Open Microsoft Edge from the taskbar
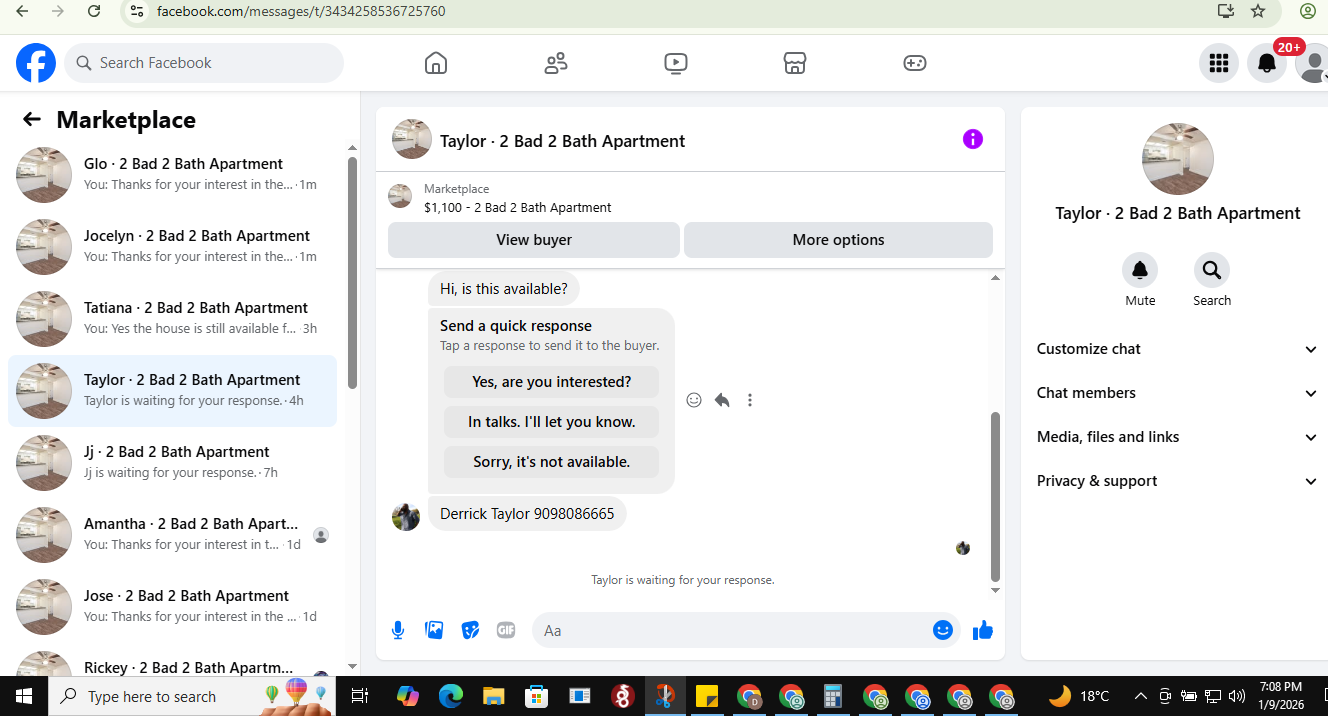 450,696
